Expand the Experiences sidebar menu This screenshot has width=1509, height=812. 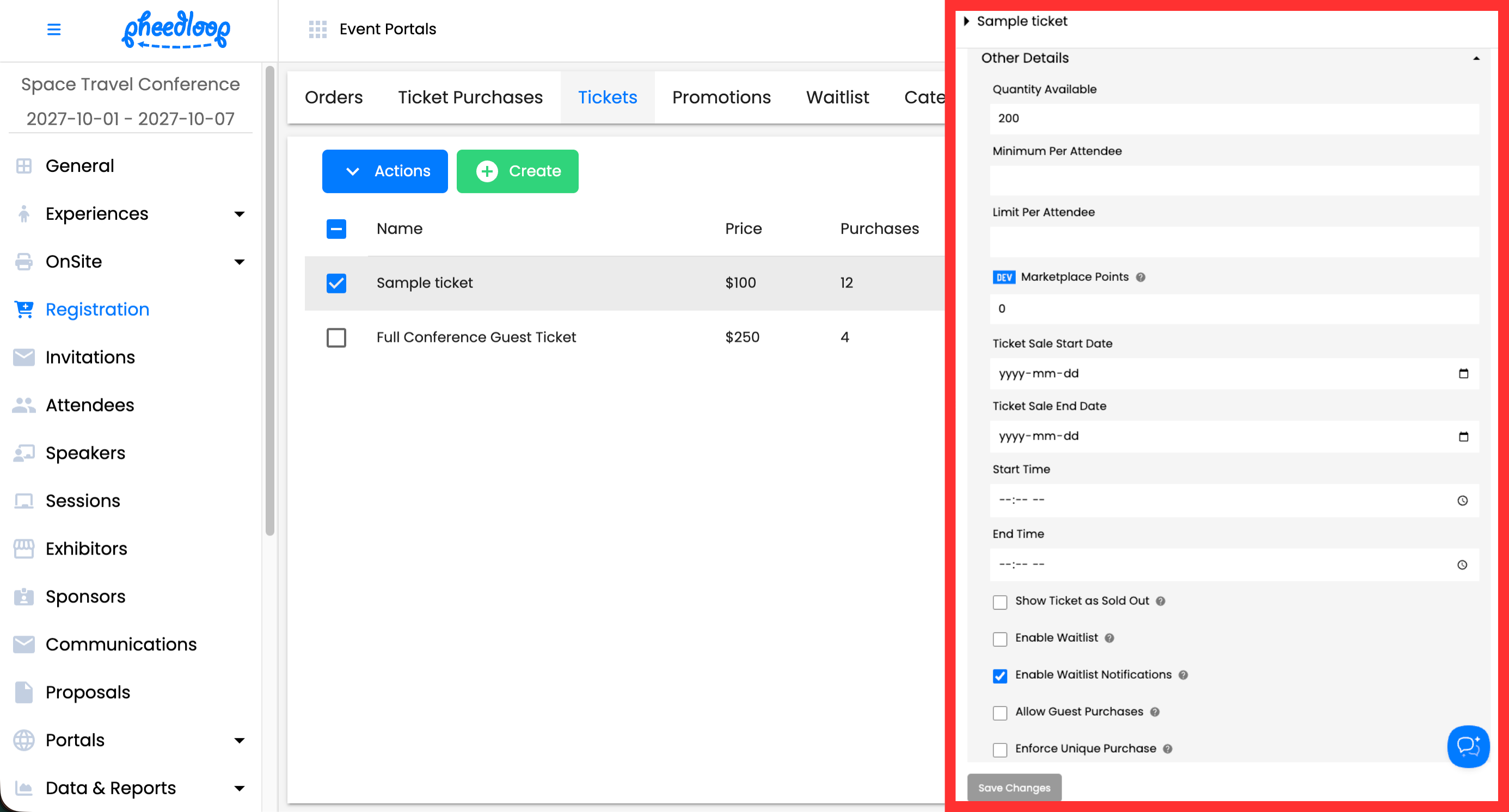coord(239,214)
